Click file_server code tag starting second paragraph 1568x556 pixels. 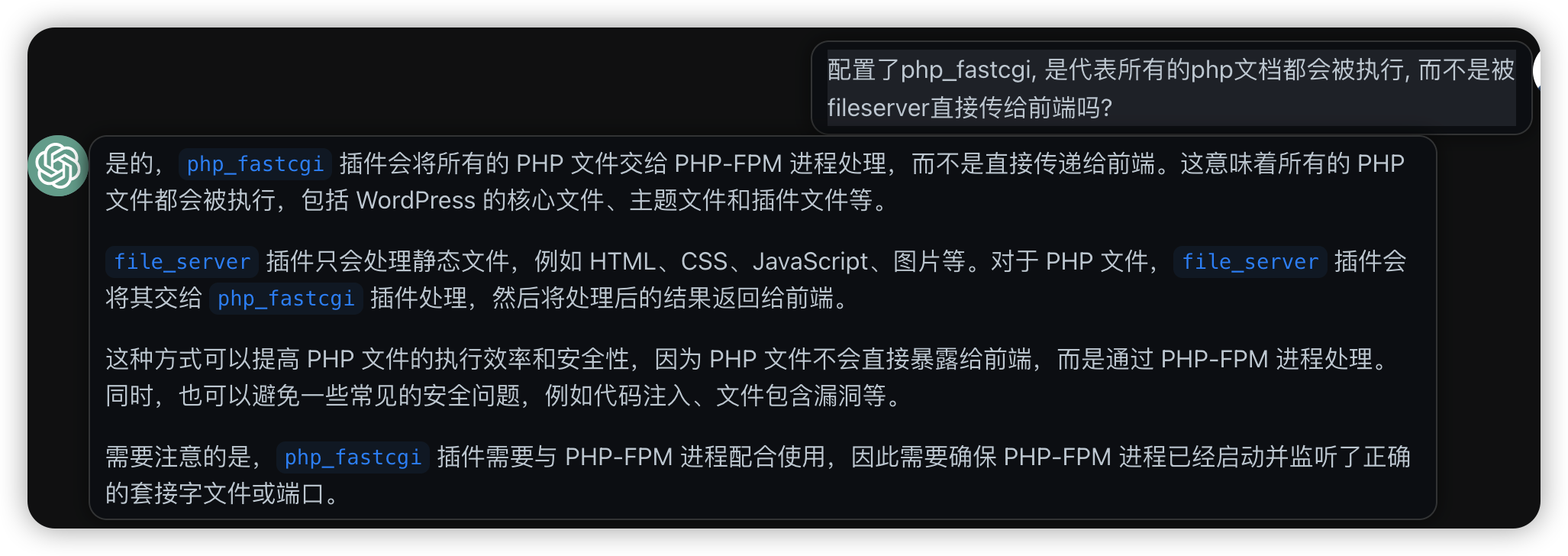(x=182, y=261)
